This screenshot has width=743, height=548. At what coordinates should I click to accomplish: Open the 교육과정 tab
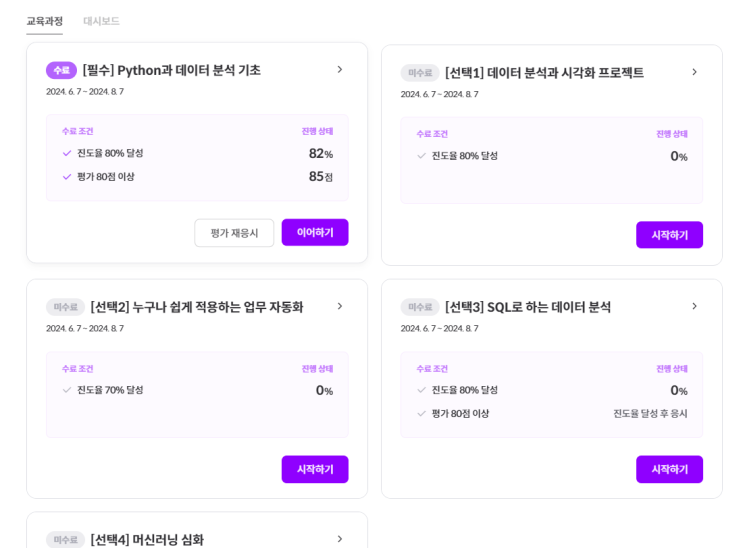[x=44, y=21]
